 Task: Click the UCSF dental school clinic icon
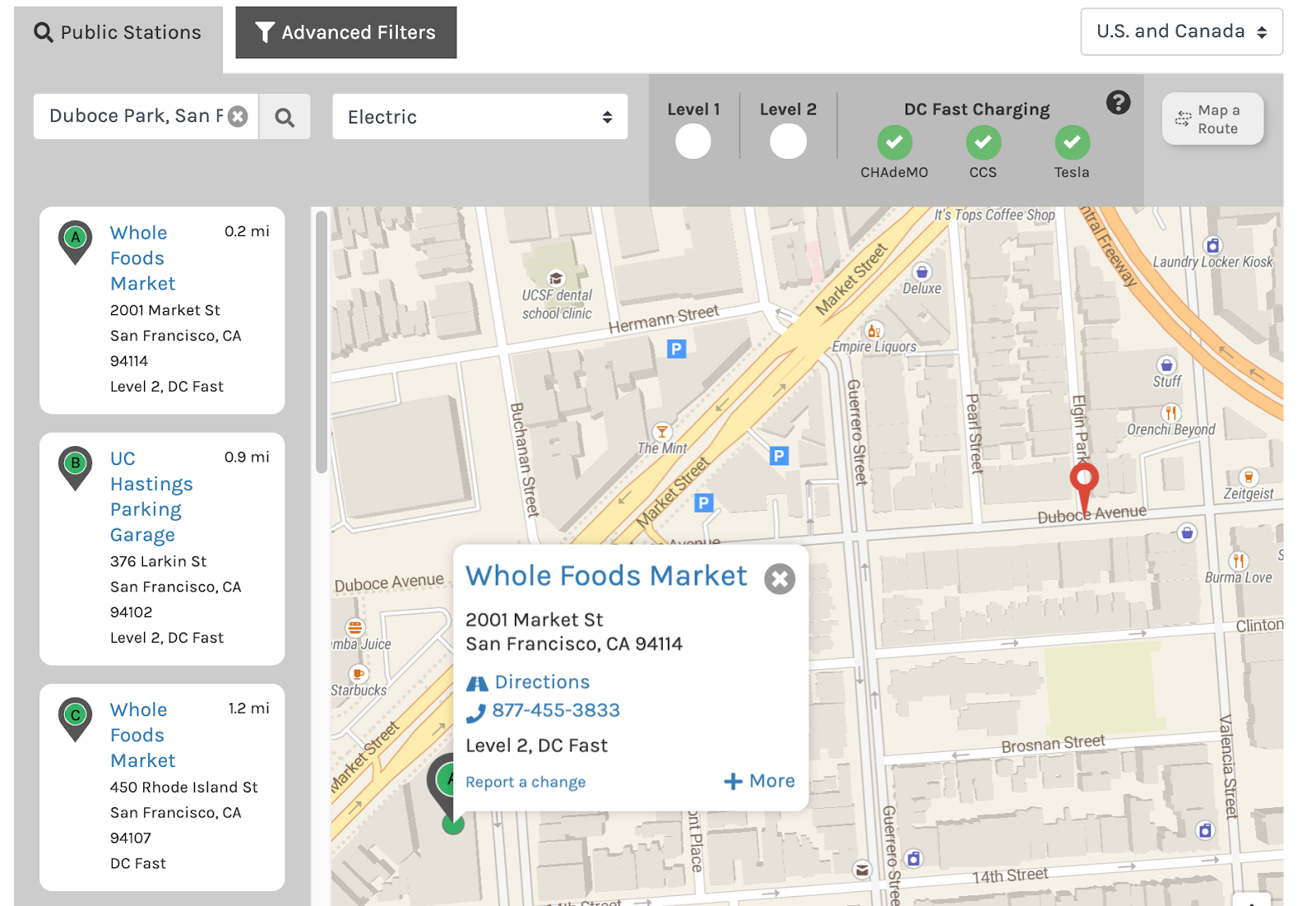556,277
